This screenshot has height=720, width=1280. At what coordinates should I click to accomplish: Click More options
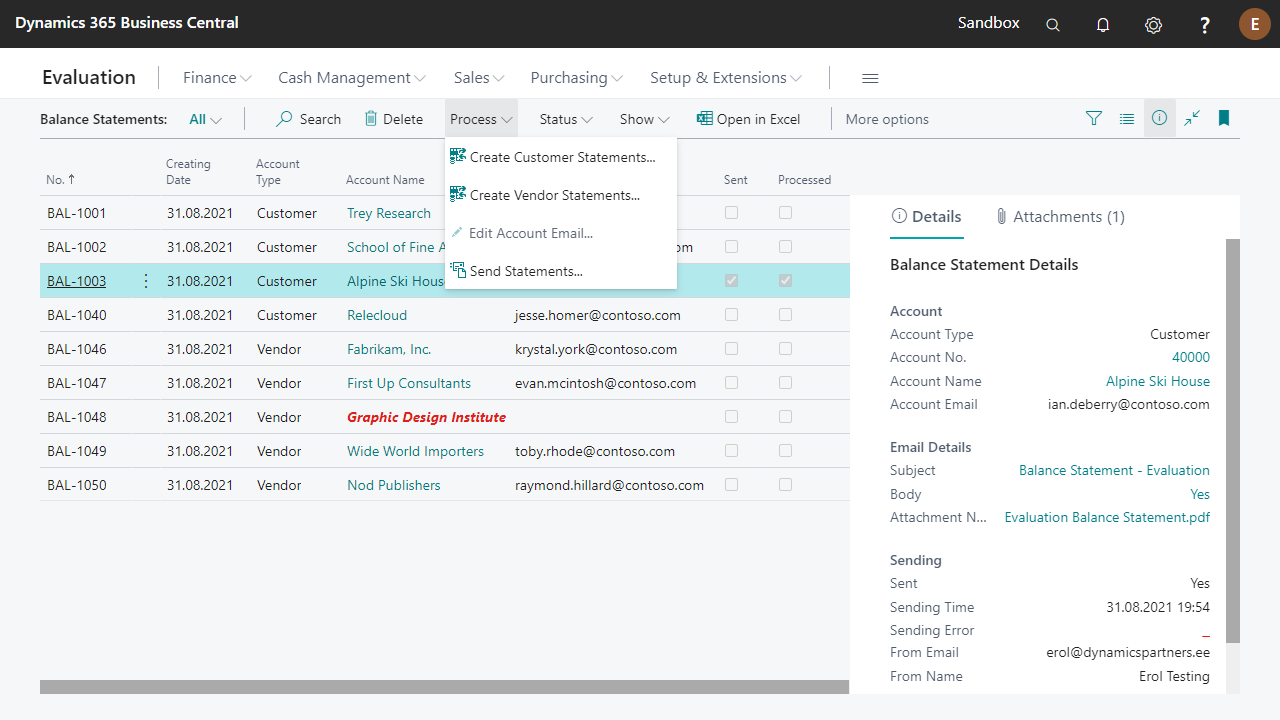point(887,119)
